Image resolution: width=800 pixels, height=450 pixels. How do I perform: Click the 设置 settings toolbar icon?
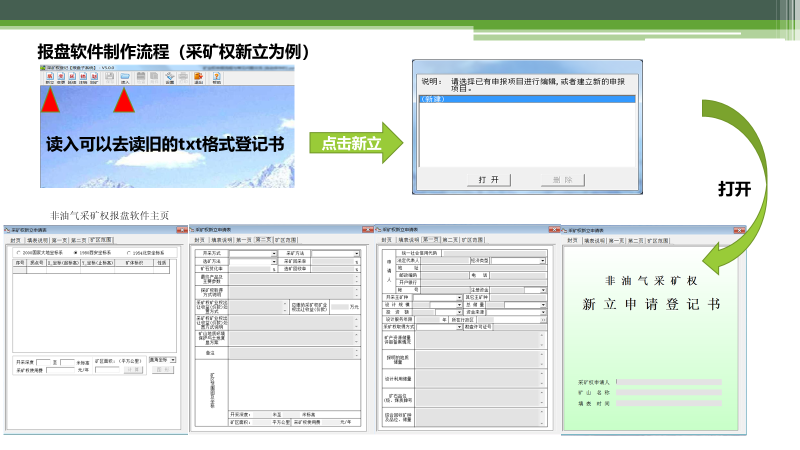(x=170, y=78)
